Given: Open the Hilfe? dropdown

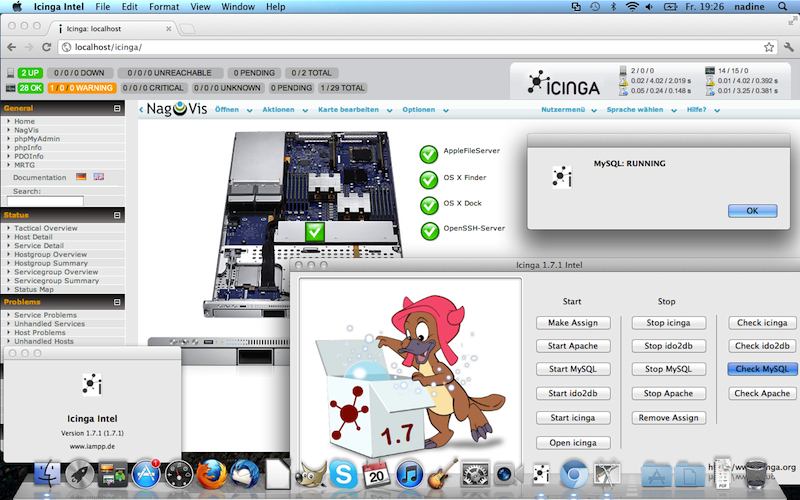Looking at the screenshot, I should point(703,110).
